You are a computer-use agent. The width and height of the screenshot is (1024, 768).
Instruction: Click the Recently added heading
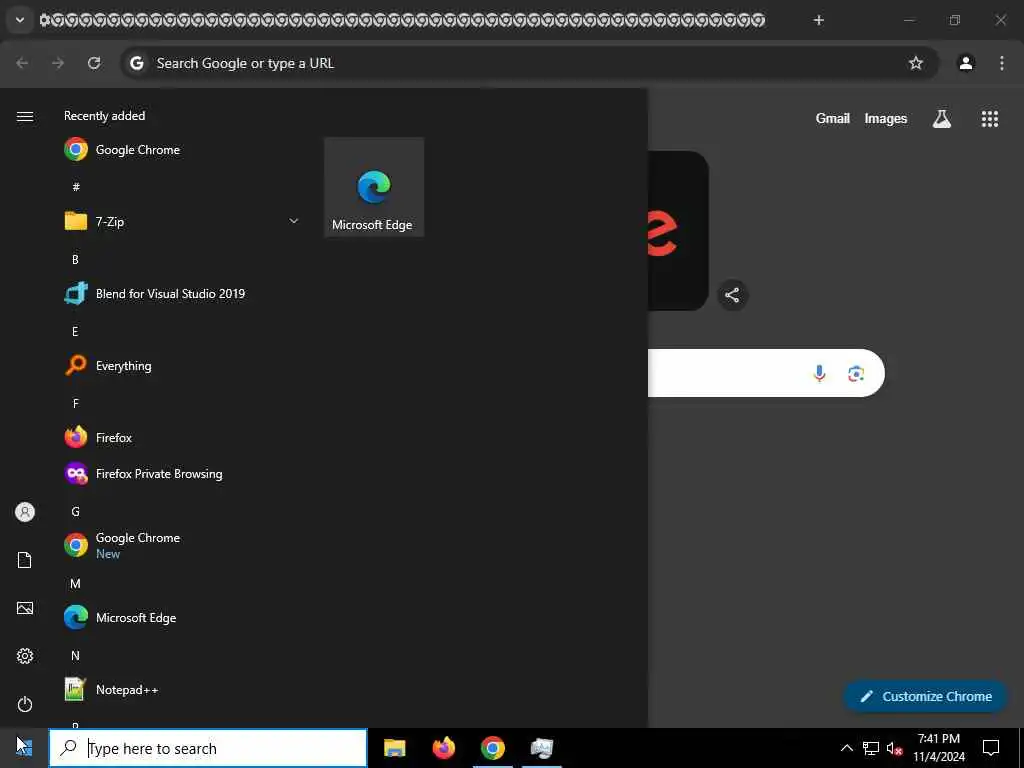click(x=104, y=116)
